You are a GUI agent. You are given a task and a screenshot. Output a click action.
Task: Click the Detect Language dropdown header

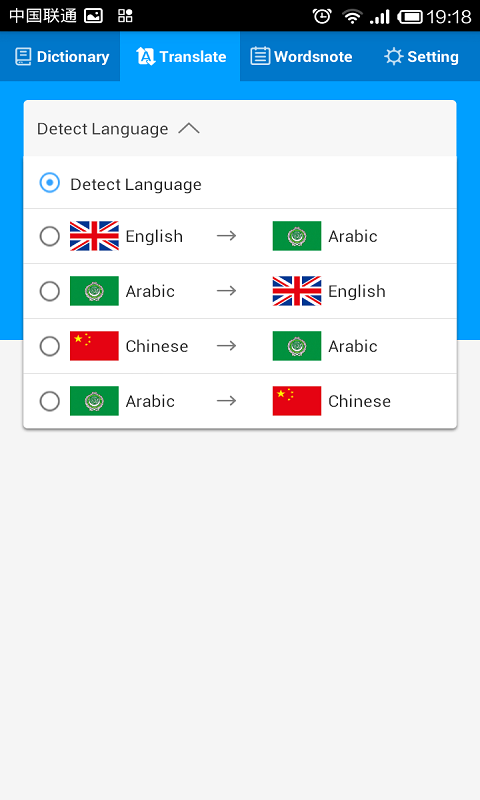(240, 129)
